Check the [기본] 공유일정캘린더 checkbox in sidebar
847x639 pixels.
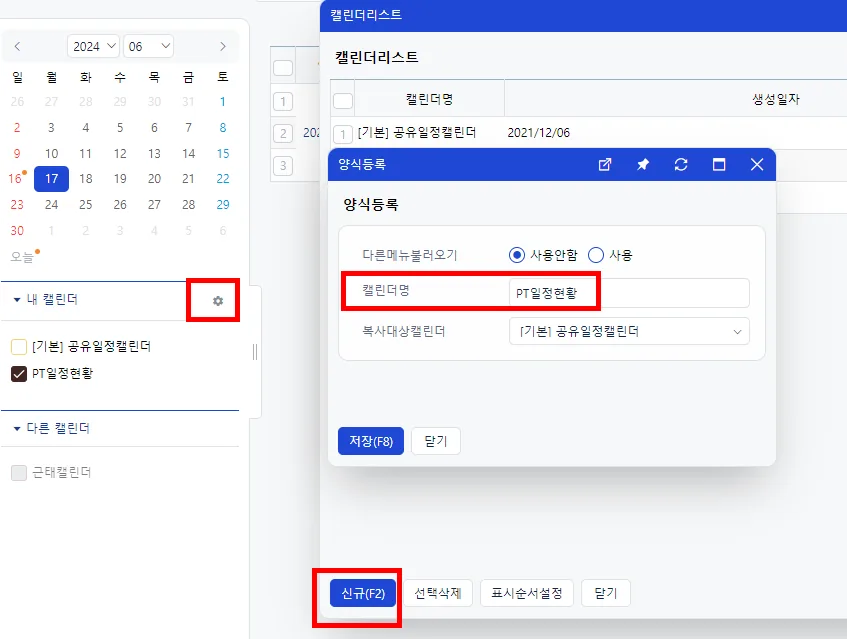19,347
